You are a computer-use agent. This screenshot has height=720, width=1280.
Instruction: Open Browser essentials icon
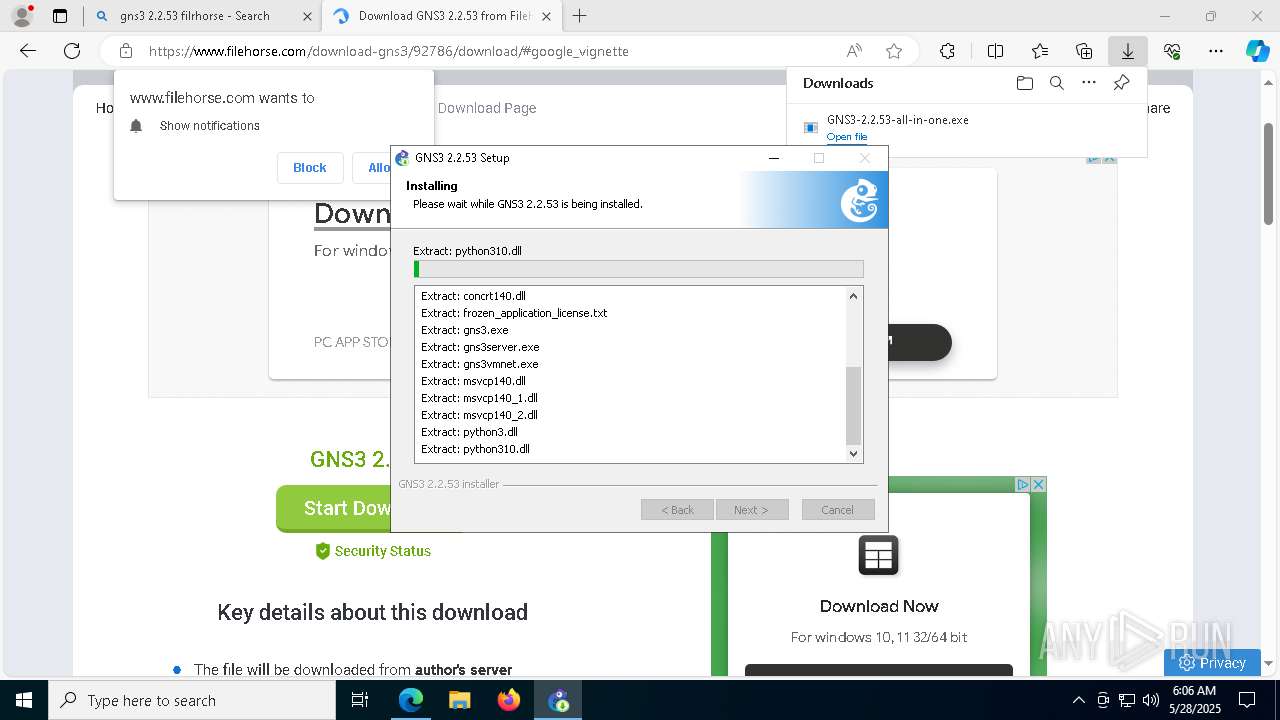coord(1172,51)
